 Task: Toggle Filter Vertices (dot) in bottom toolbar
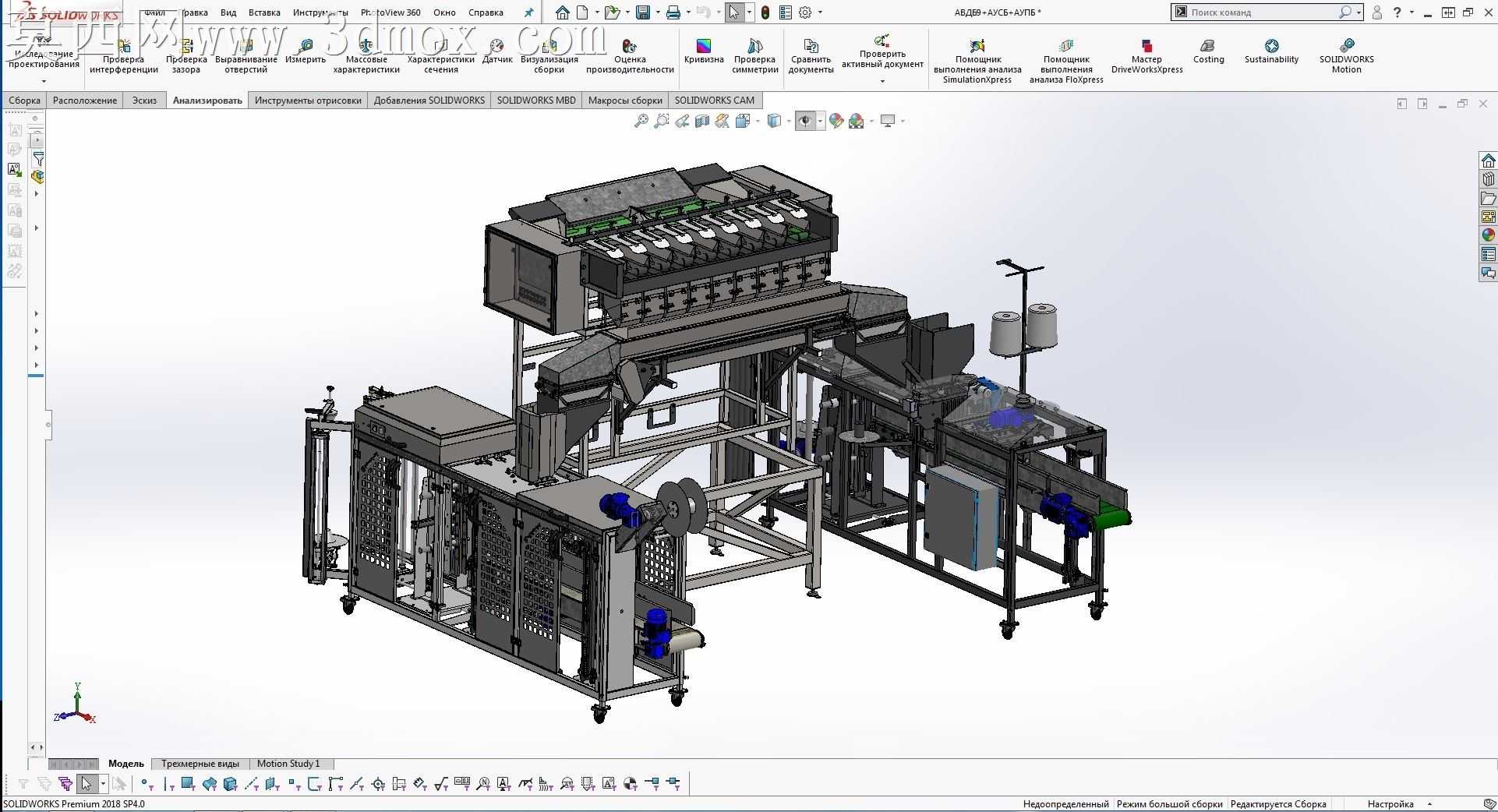147,784
